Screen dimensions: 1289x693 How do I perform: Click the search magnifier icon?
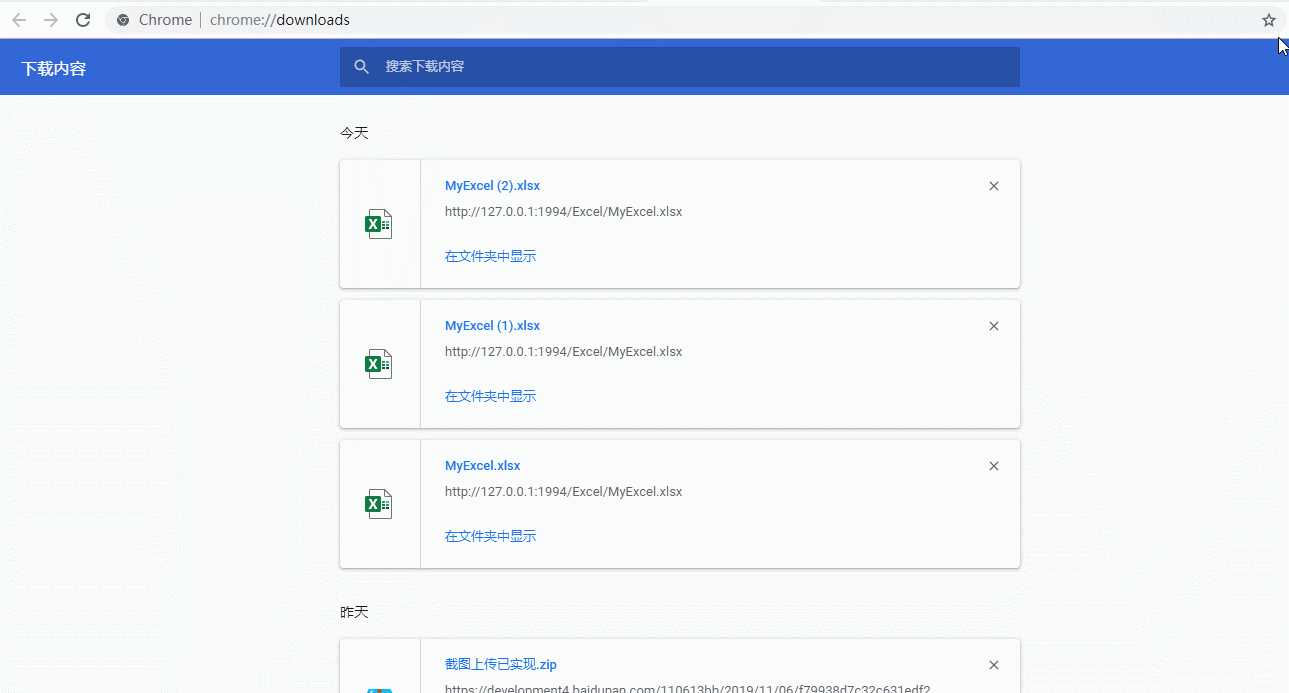(x=362, y=67)
